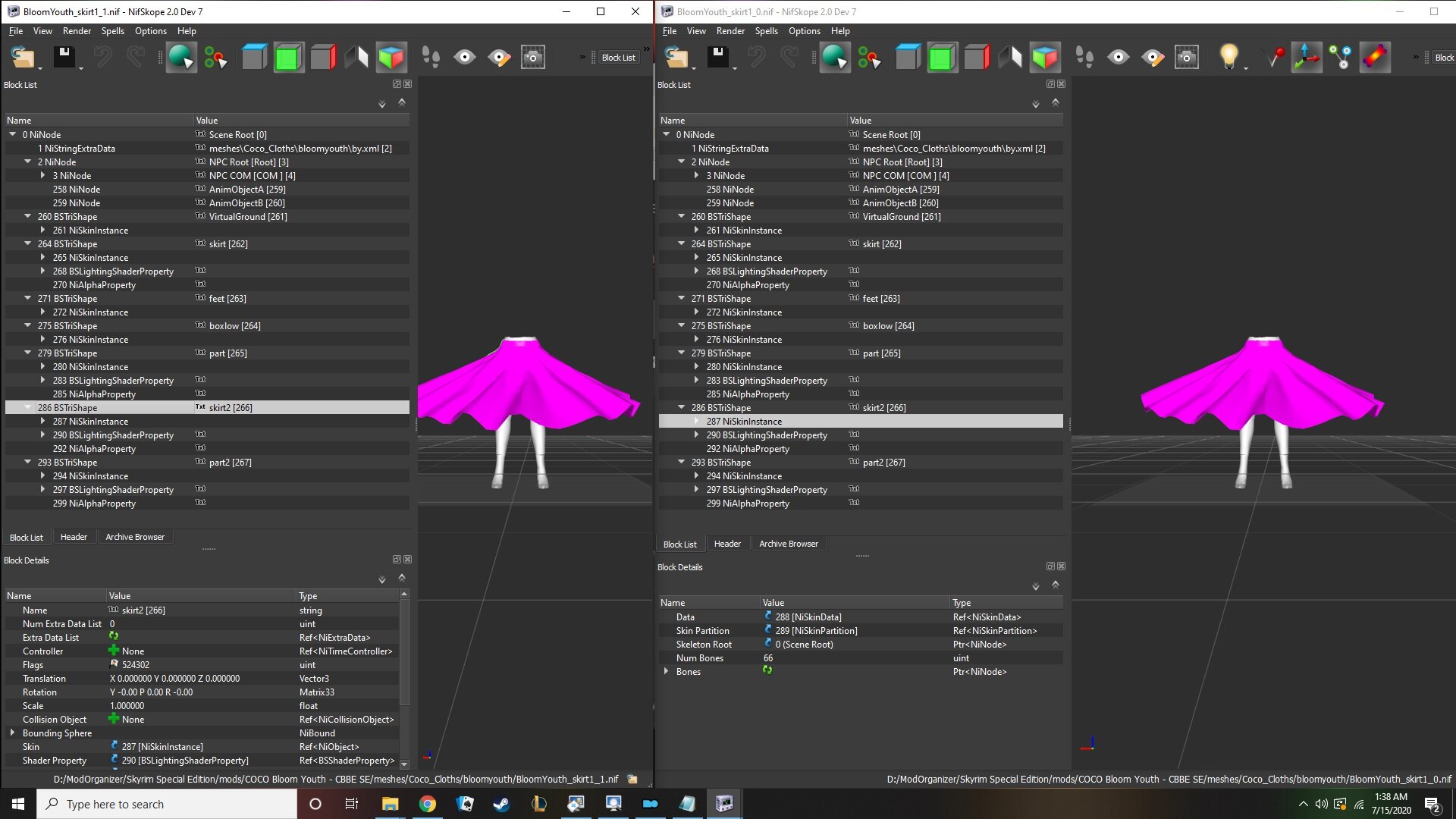Open Archive Browser tab in left window
1456x819 pixels.
coord(135,537)
